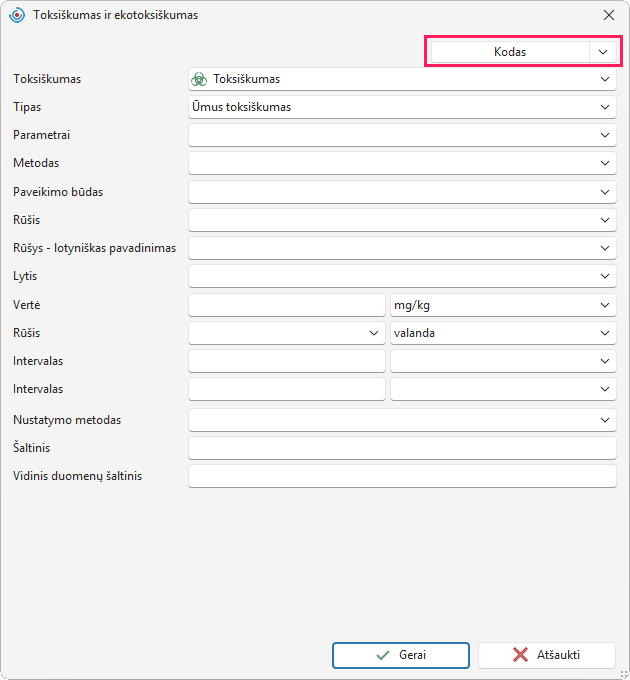Open the Parametrai dropdown list
The image size is (630, 680).
point(402,135)
